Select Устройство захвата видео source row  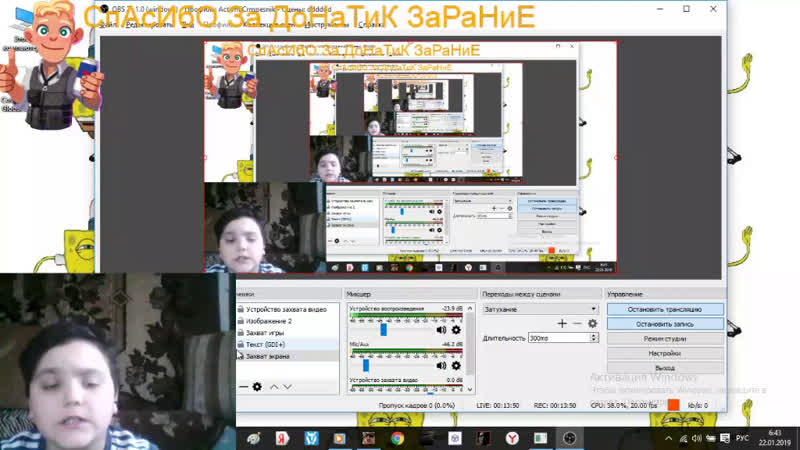coord(287,309)
